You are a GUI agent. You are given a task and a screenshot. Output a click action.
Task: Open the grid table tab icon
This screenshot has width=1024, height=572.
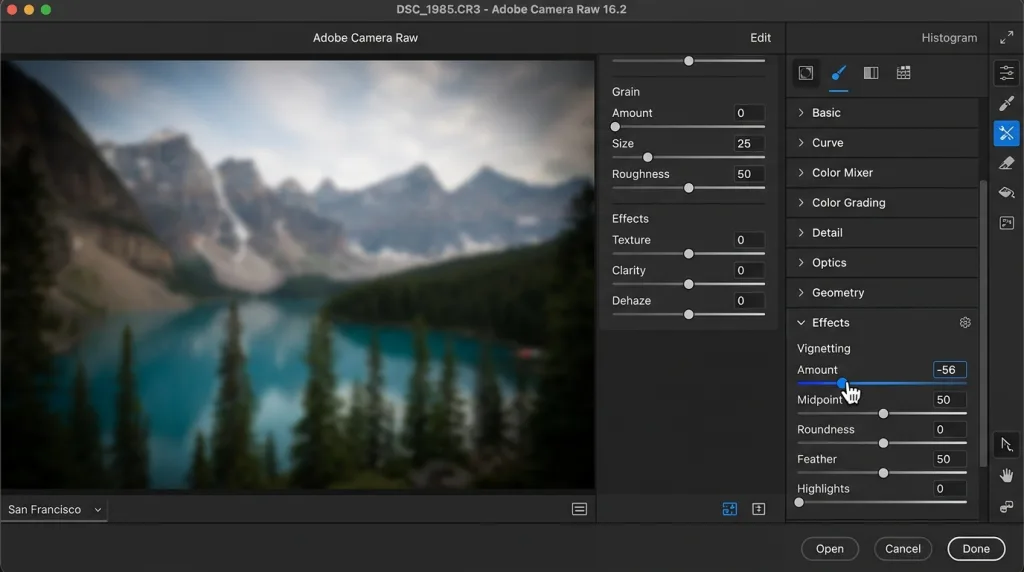pyautogui.click(x=904, y=73)
